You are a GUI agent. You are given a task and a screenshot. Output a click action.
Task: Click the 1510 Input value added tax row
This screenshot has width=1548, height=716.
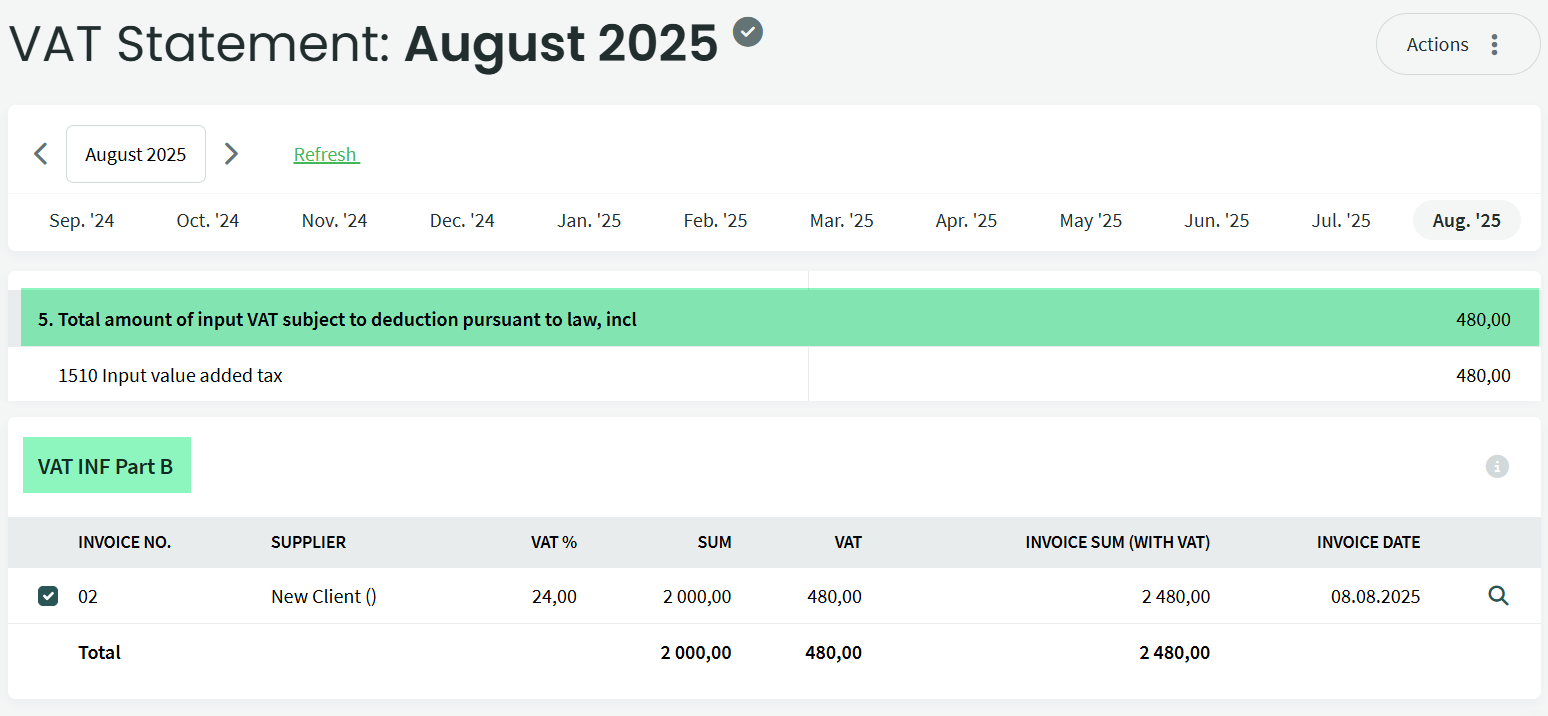click(171, 376)
